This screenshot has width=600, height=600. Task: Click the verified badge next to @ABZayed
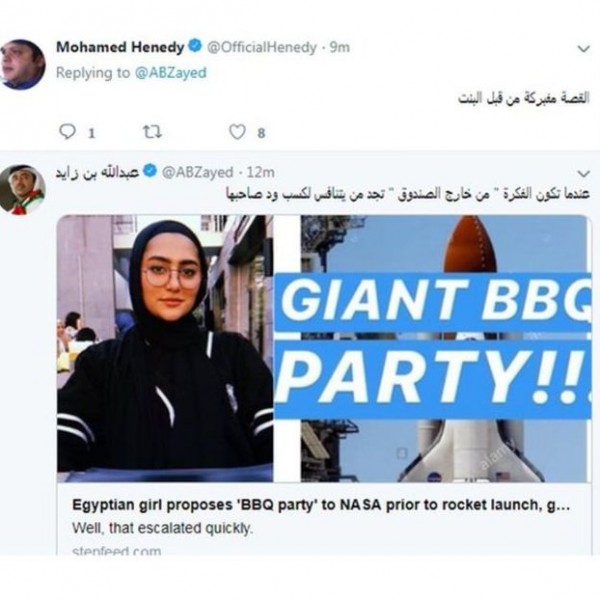point(150,171)
